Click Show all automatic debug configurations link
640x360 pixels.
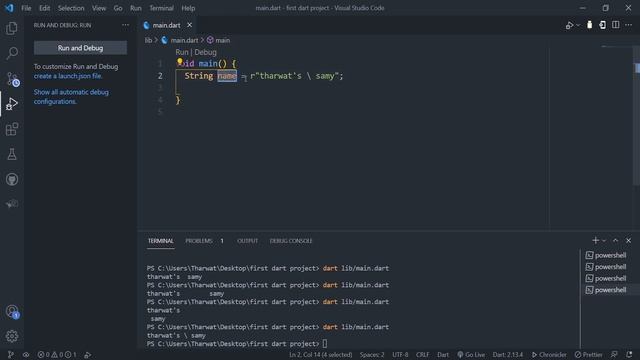click(x=71, y=97)
